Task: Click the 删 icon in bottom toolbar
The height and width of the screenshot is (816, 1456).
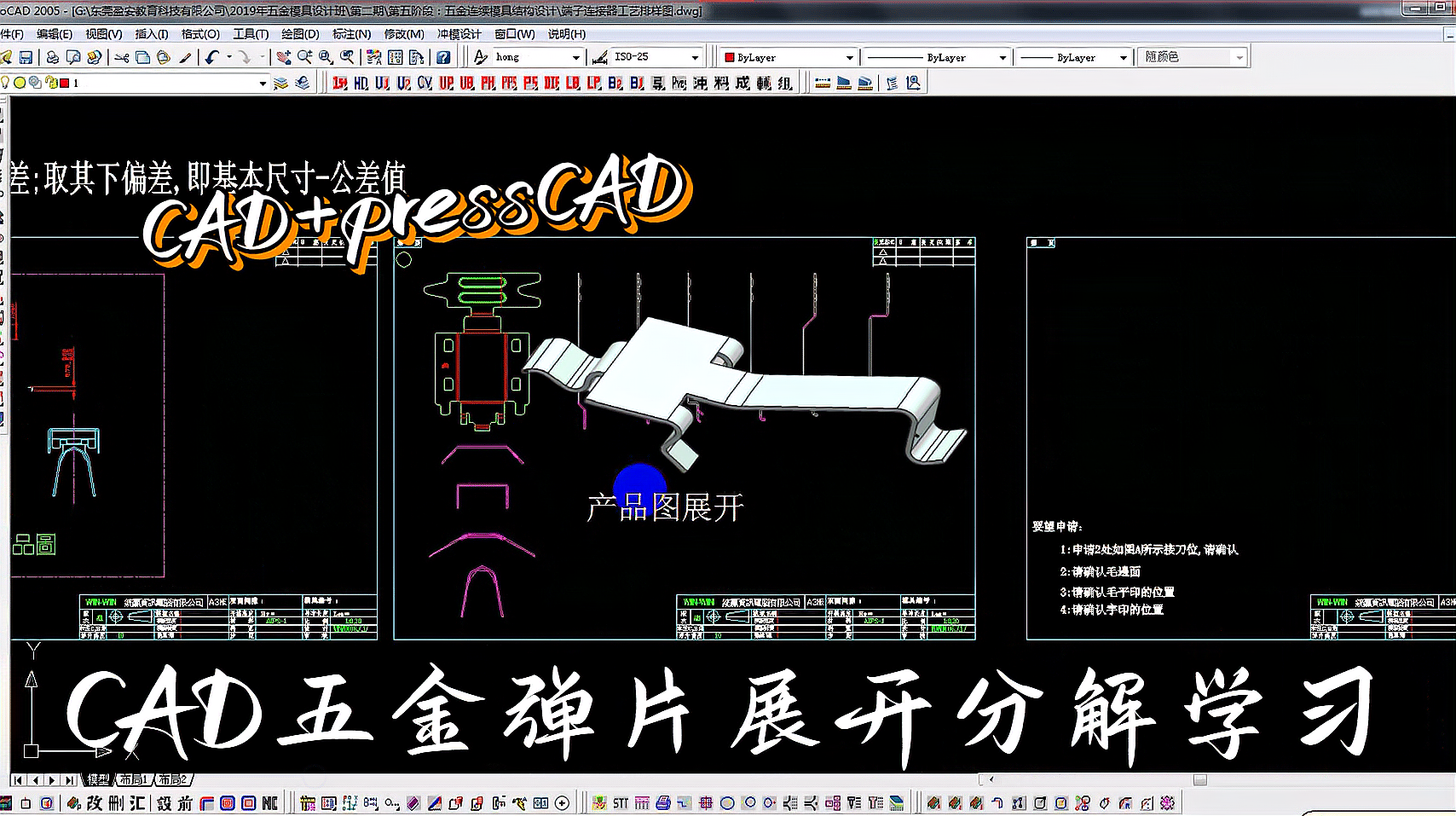Action: 116,803
